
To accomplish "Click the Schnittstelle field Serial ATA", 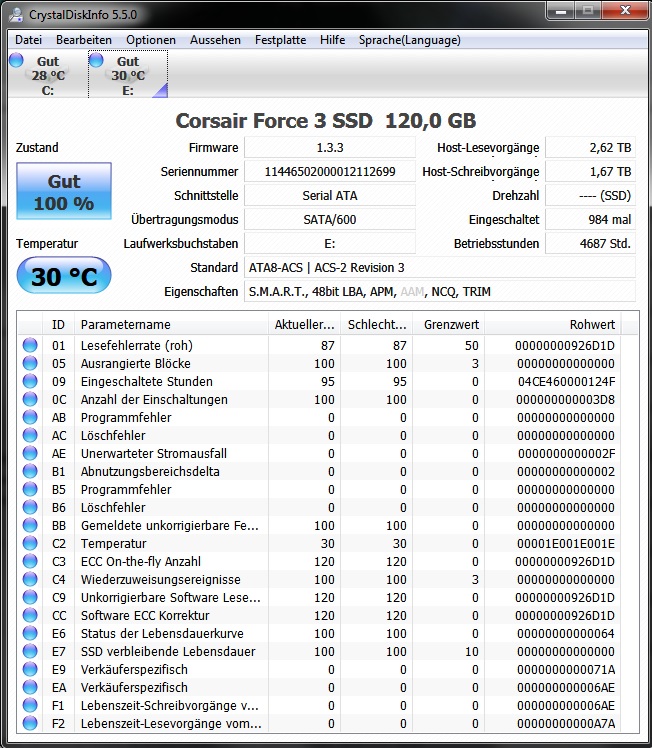I will [x=330, y=196].
